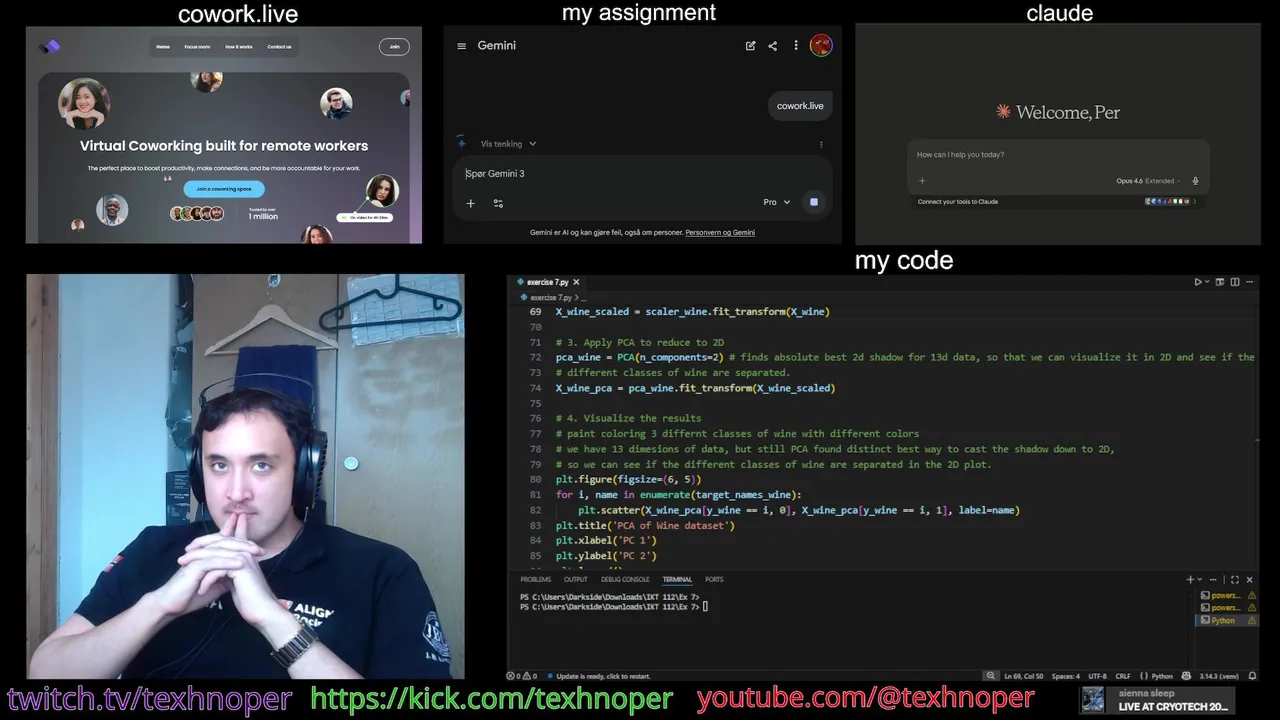The width and height of the screenshot is (1280, 720).
Task: Close the terminal panel
Action: (1249, 580)
